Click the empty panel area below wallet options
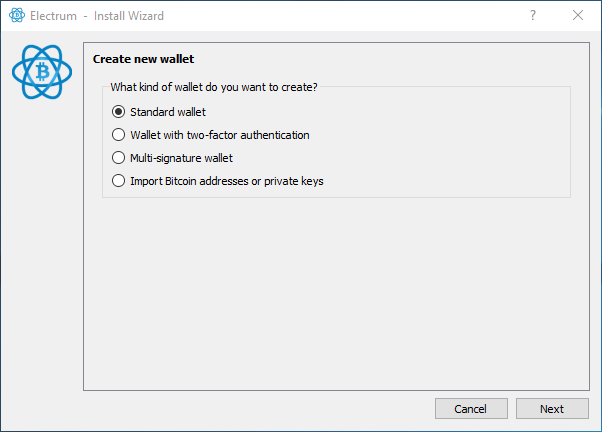 pyautogui.click(x=336, y=294)
